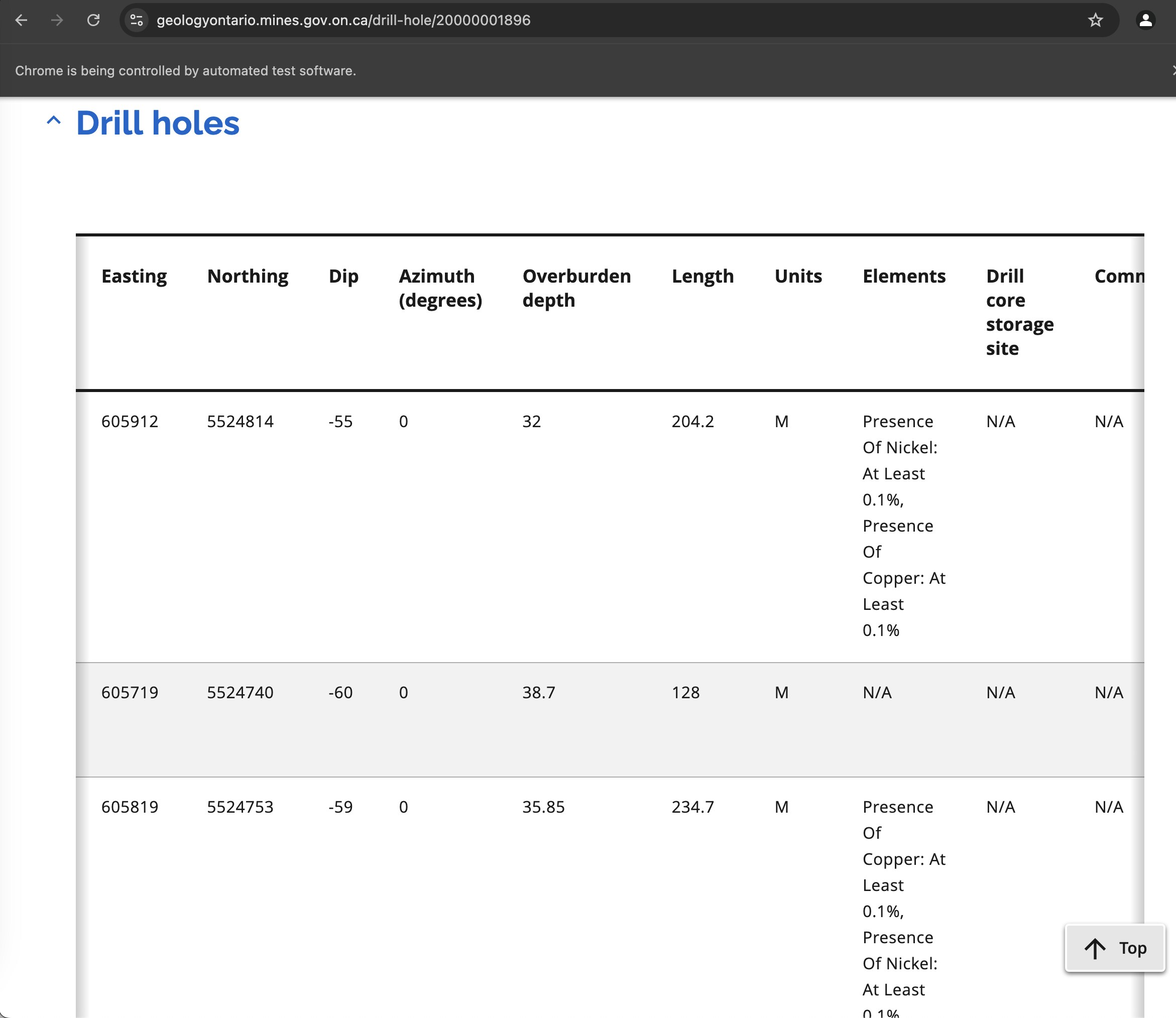This screenshot has width=1176, height=1018.
Task: Click the Top button label
Action: pos(1132,948)
